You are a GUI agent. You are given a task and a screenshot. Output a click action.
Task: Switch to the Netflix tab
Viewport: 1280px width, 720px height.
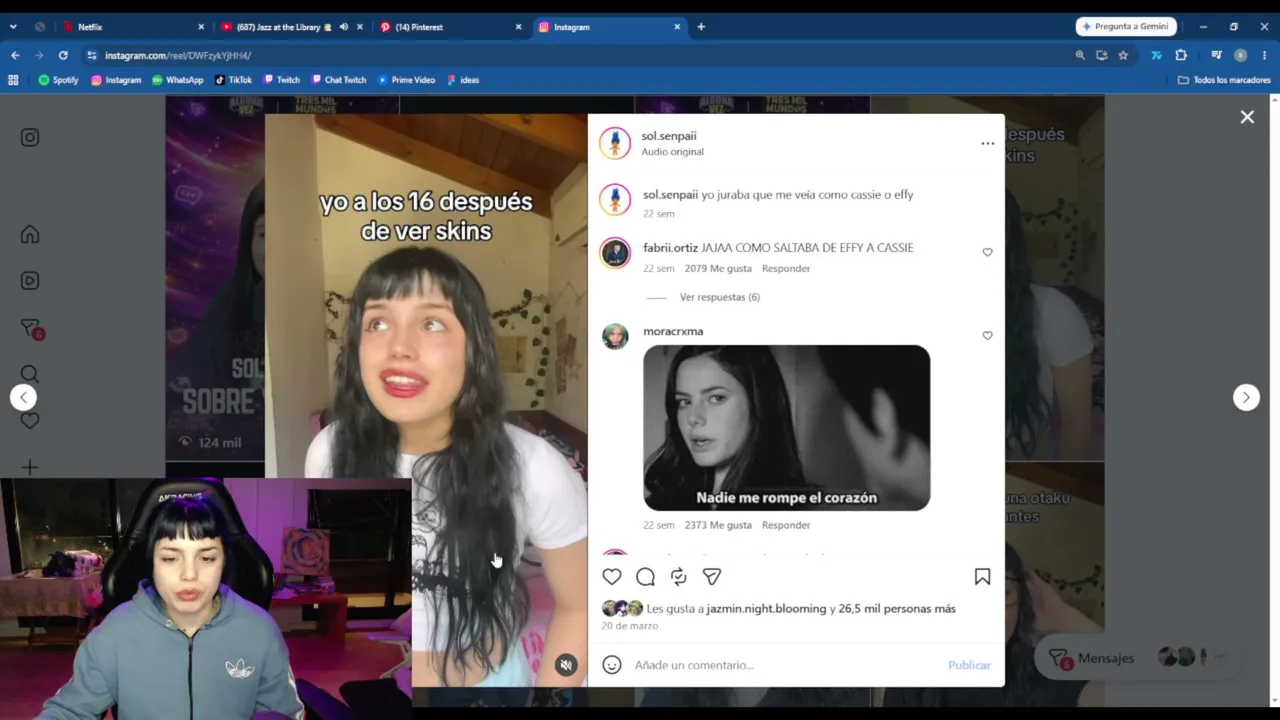tap(133, 27)
